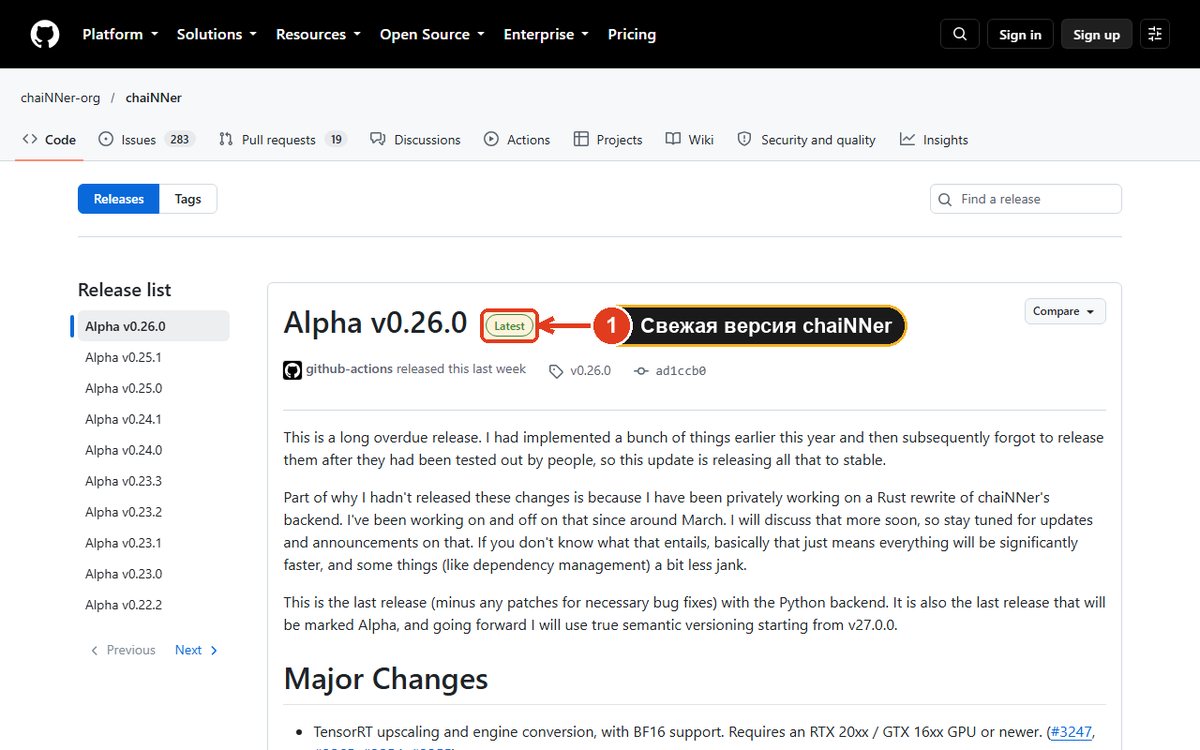Click the Discussions speech bubble icon
Viewport: 1200px width, 750px height.
click(x=377, y=139)
